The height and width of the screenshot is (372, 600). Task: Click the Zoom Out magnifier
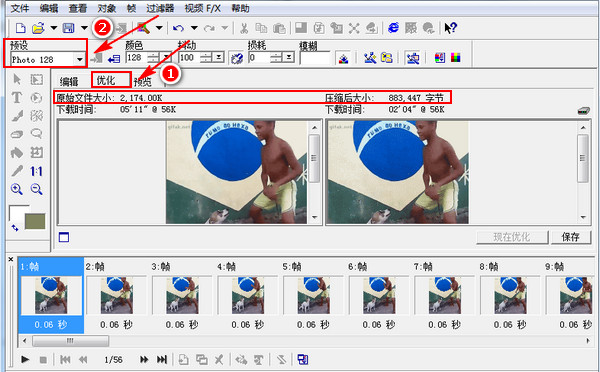(x=36, y=189)
